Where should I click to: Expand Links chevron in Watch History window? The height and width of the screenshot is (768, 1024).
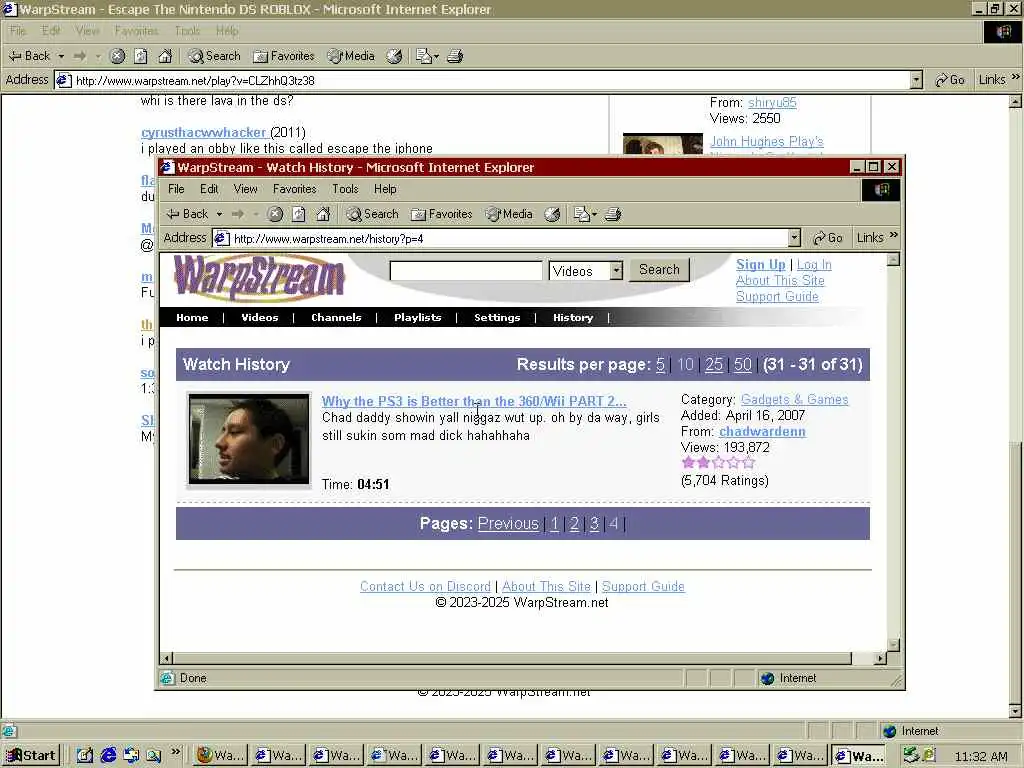(894, 235)
